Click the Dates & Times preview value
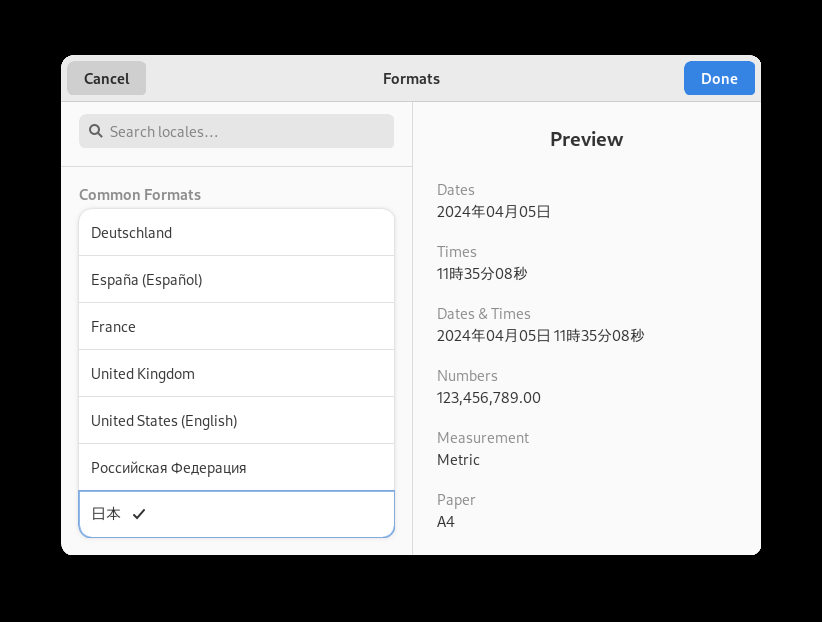 coord(540,336)
